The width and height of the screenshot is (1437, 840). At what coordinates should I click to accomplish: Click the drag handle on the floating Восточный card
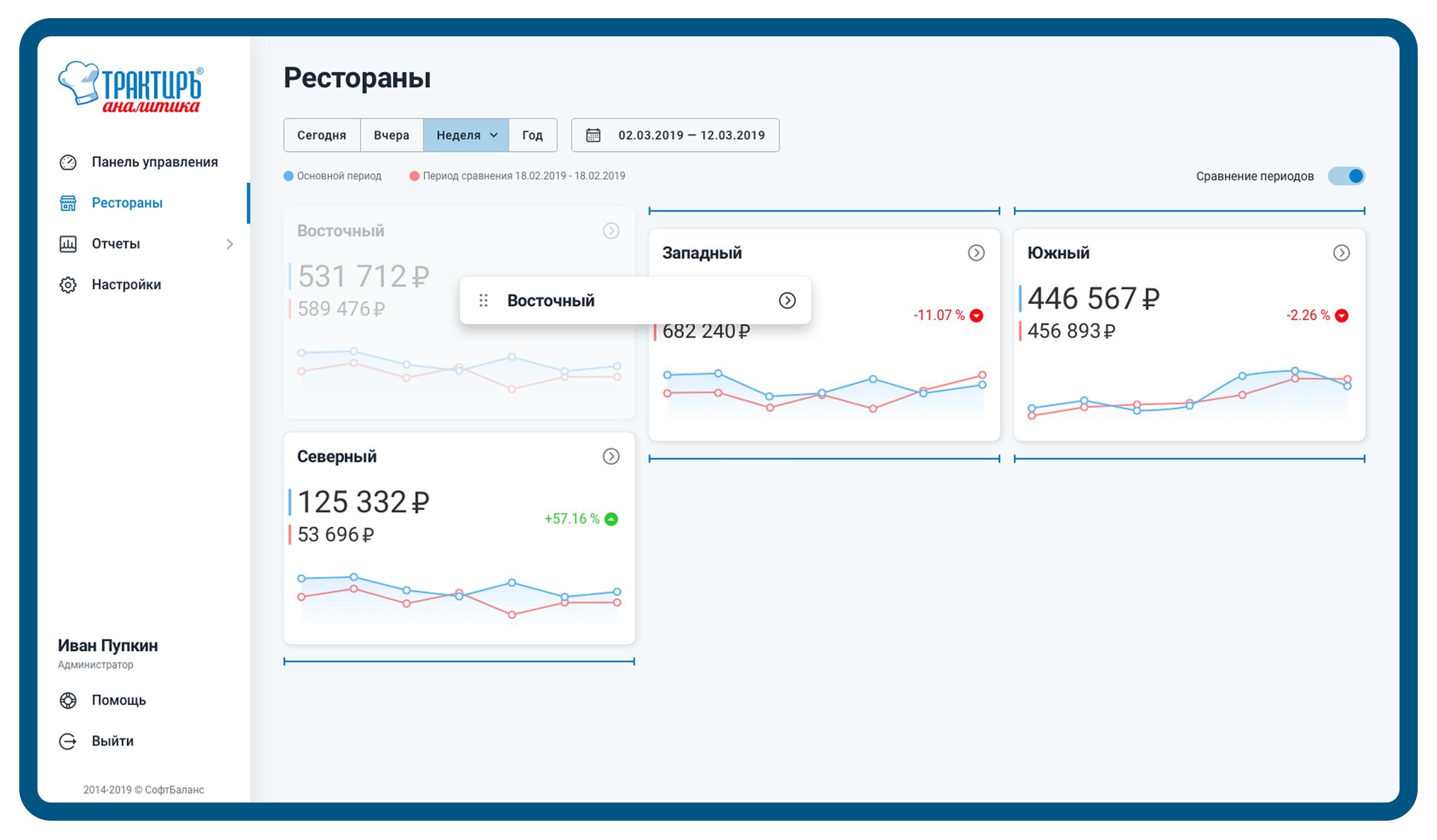[483, 301]
